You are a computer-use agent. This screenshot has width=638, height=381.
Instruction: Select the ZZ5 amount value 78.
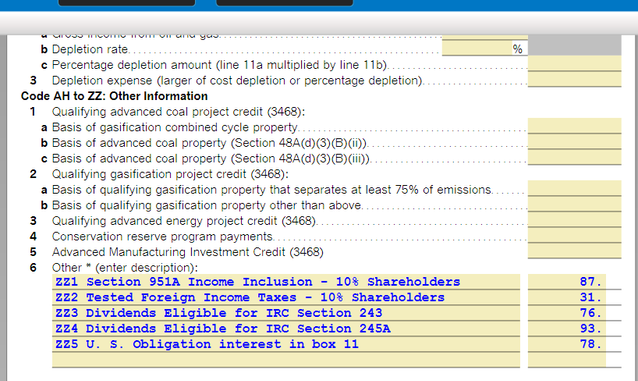click(567, 344)
